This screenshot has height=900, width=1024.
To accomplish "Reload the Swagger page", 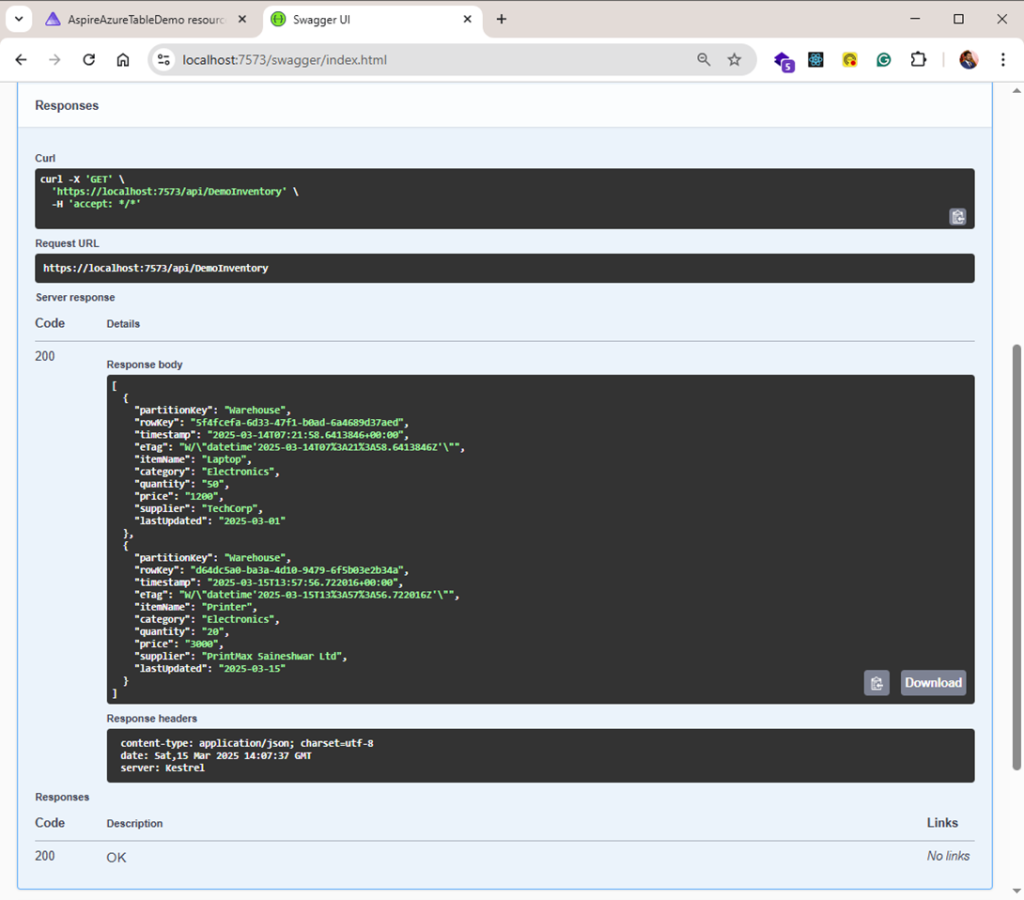I will click(x=88, y=59).
